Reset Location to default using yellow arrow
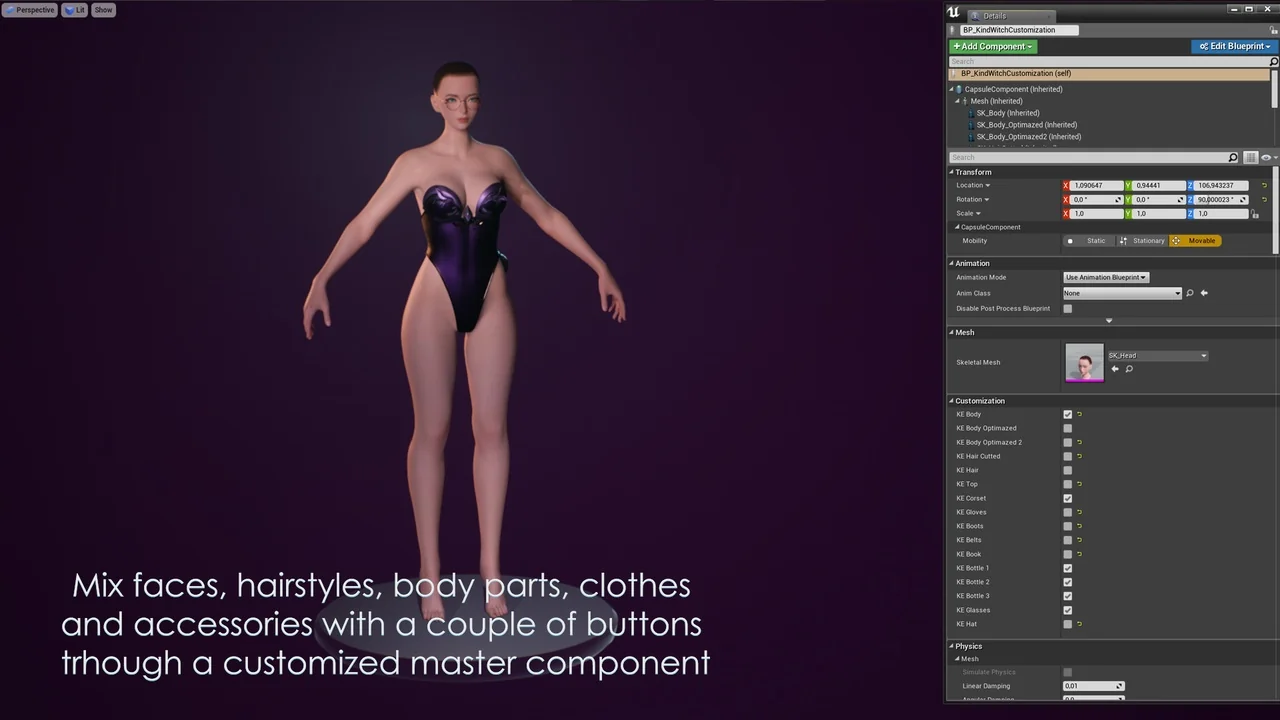This screenshot has height=720, width=1280. 1264,185
